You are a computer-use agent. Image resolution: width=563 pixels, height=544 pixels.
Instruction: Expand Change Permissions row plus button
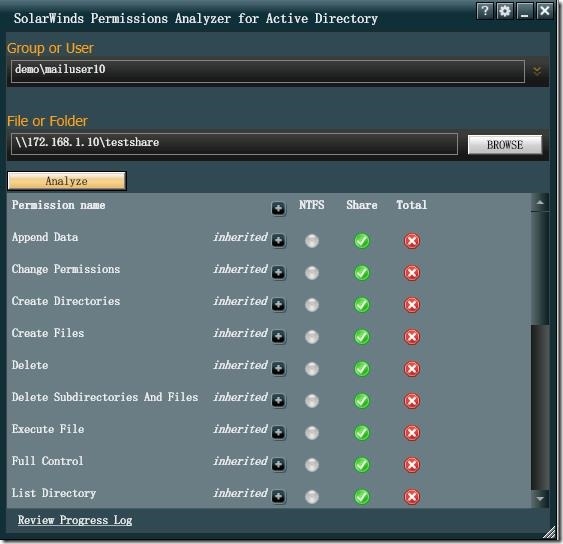tap(278, 273)
